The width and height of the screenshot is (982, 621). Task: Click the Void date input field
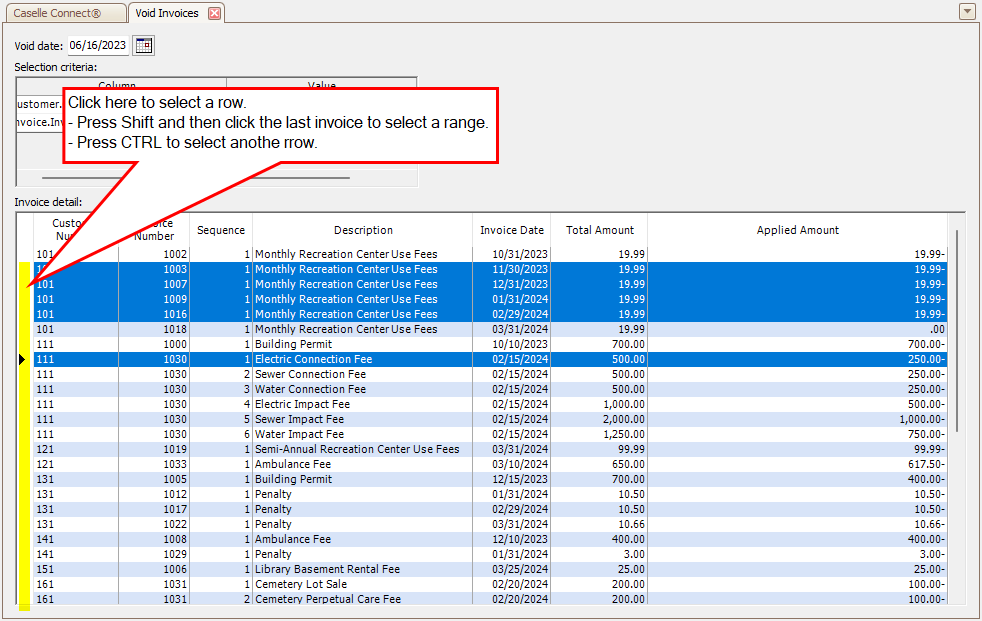point(97,45)
